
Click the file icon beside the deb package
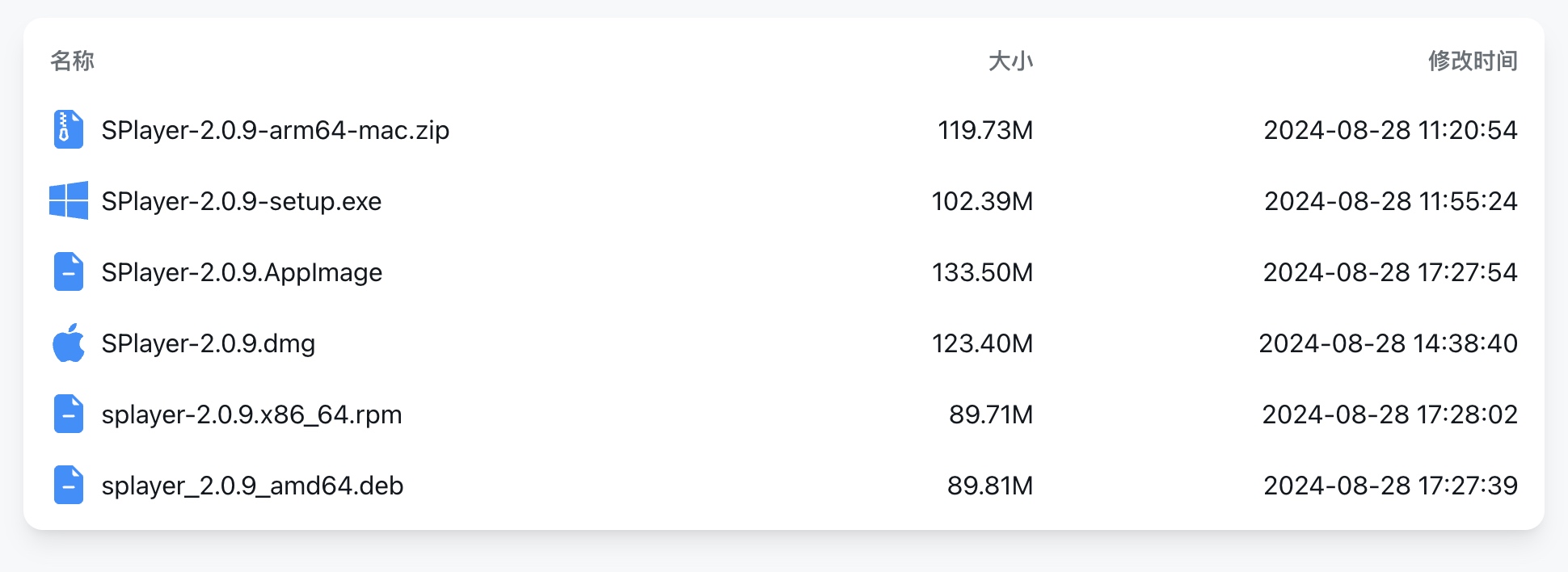tap(69, 486)
